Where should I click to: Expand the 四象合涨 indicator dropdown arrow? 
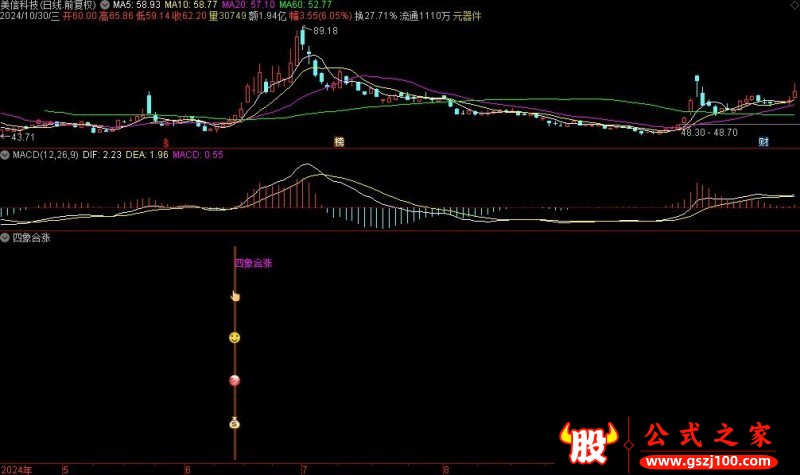point(5,238)
